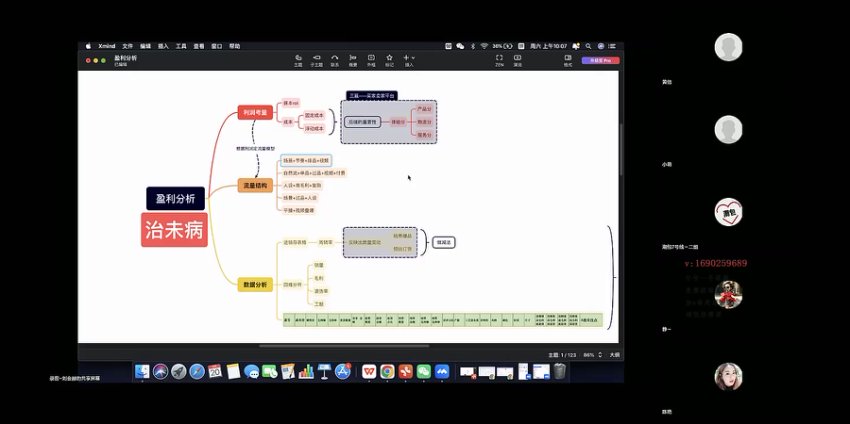Toggle the Outline (大纲) view
The width and height of the screenshot is (850, 424).
coord(614,355)
